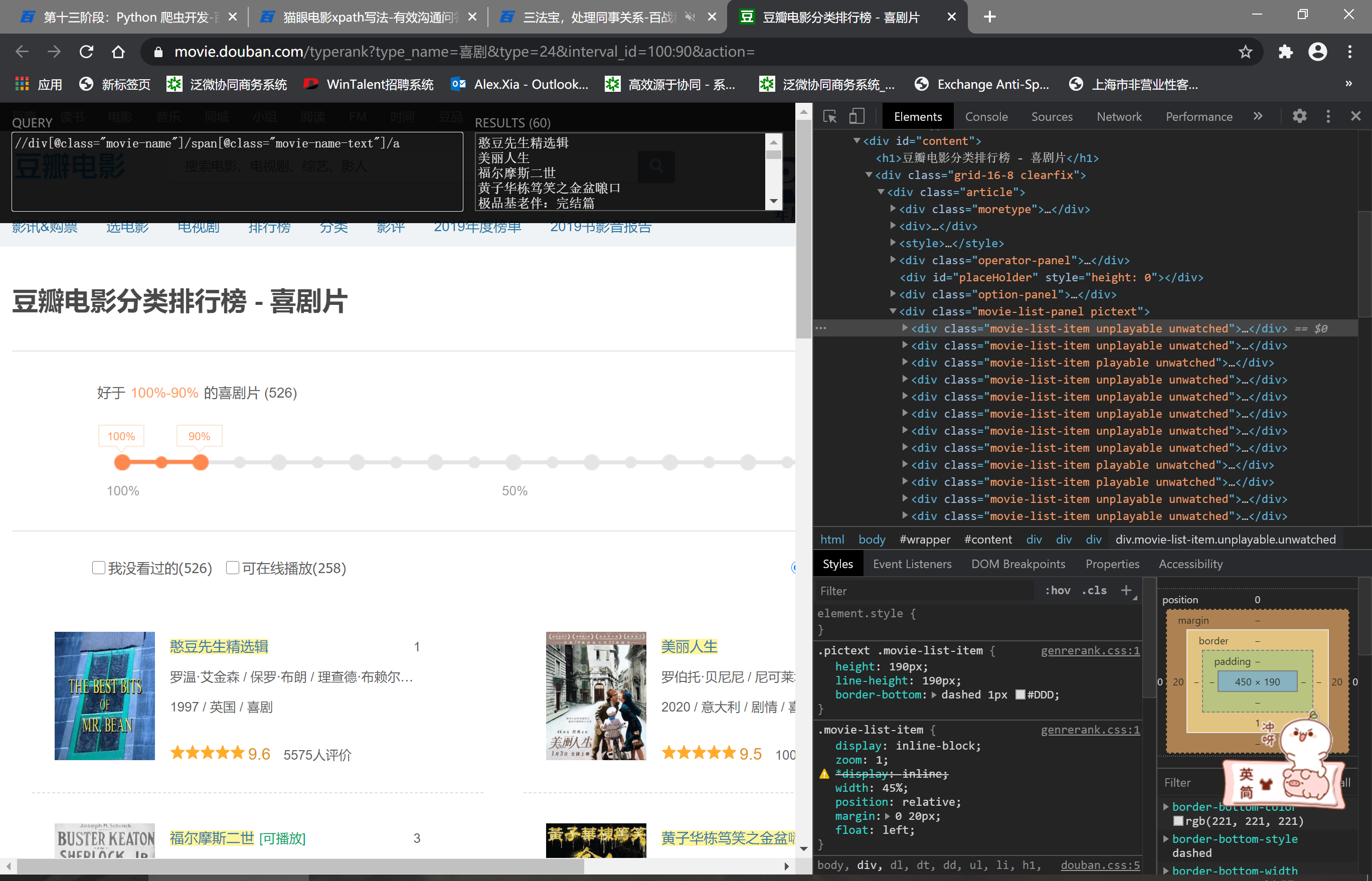
Task: Collapse the movie-list-panel pictext div
Action: point(893,311)
